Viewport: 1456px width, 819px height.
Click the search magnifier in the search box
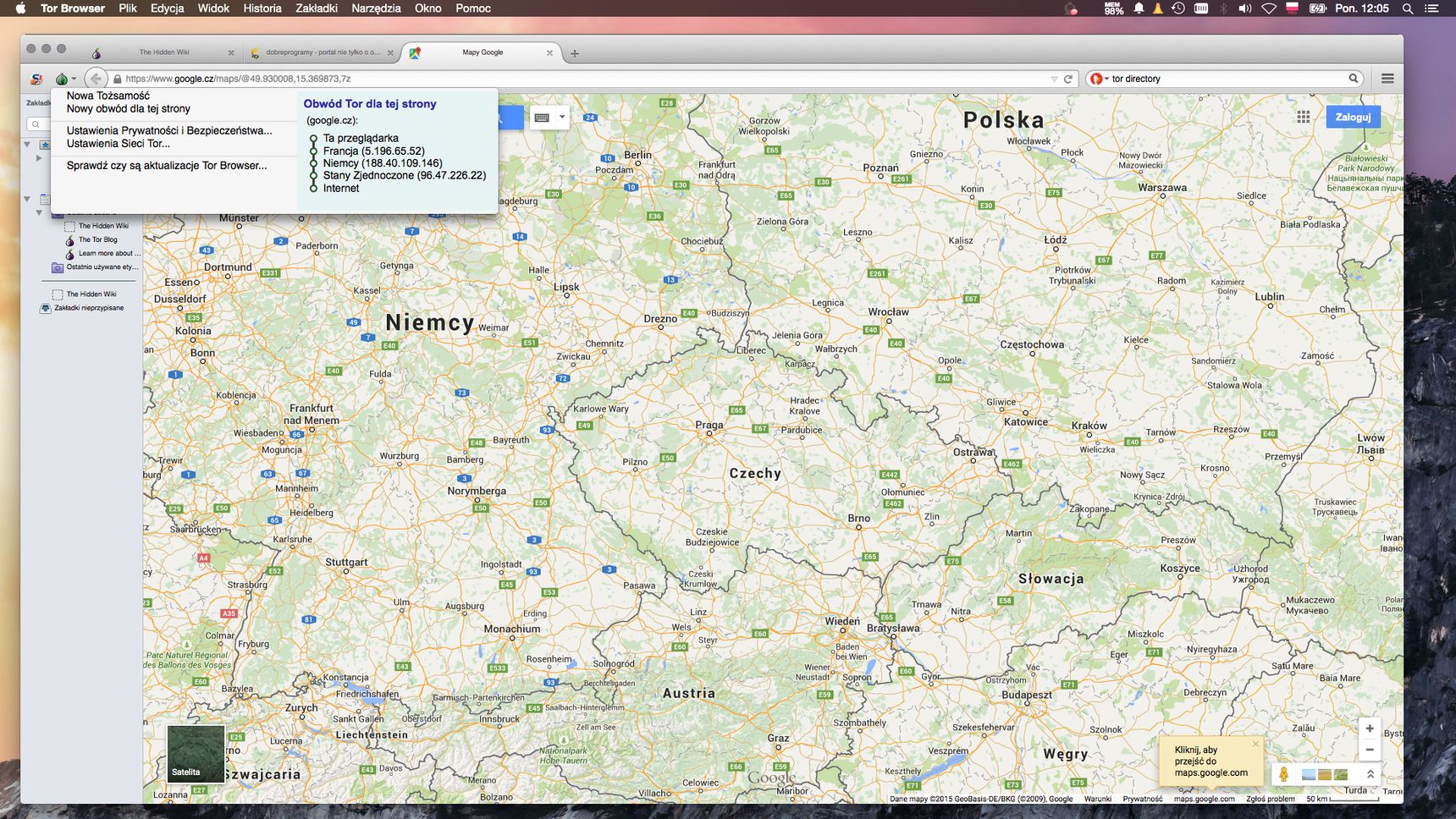[x=1354, y=79]
